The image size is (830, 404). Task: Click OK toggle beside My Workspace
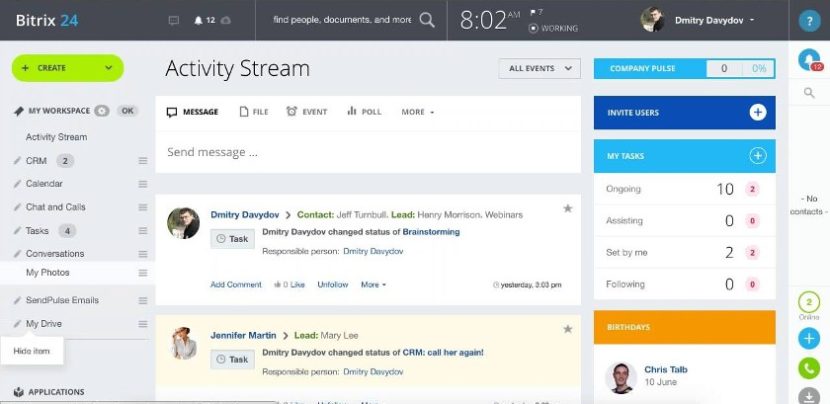(127, 111)
